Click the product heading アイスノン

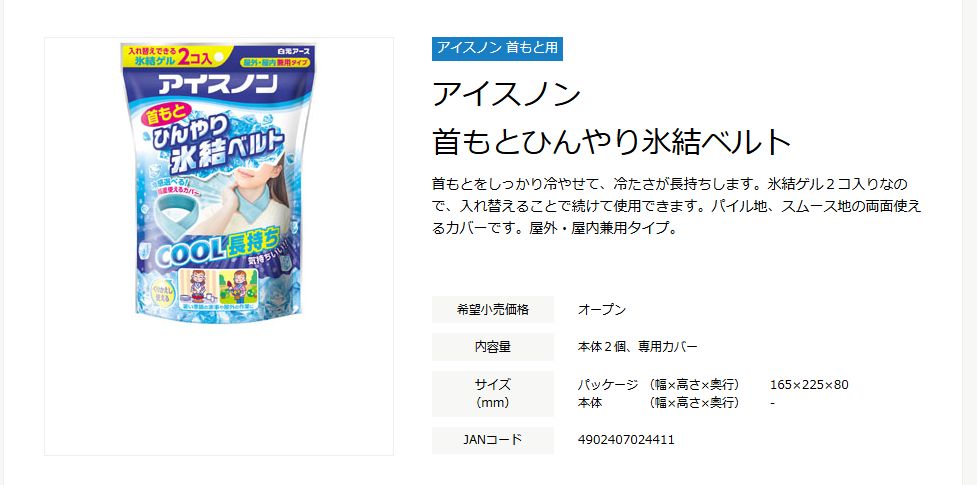click(507, 95)
